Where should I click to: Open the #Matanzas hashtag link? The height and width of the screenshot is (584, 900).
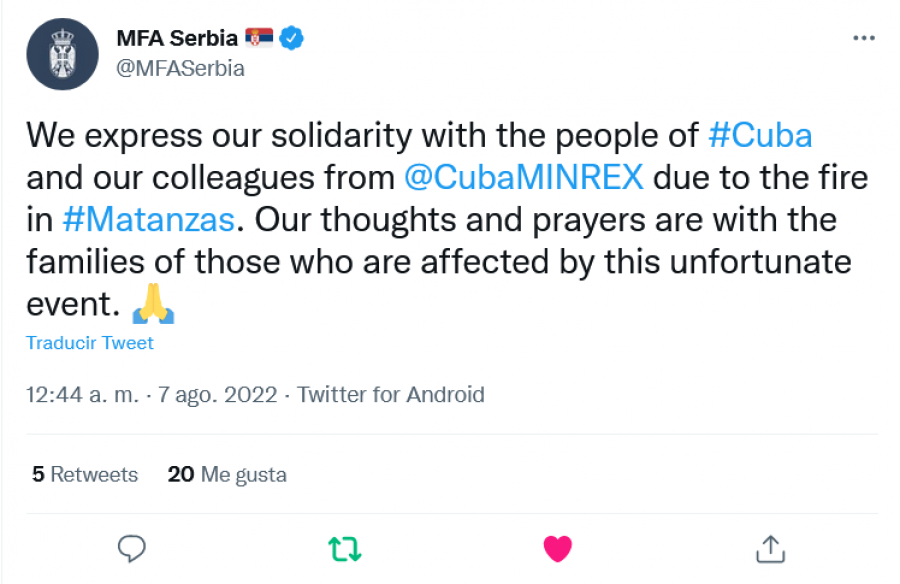point(149,220)
